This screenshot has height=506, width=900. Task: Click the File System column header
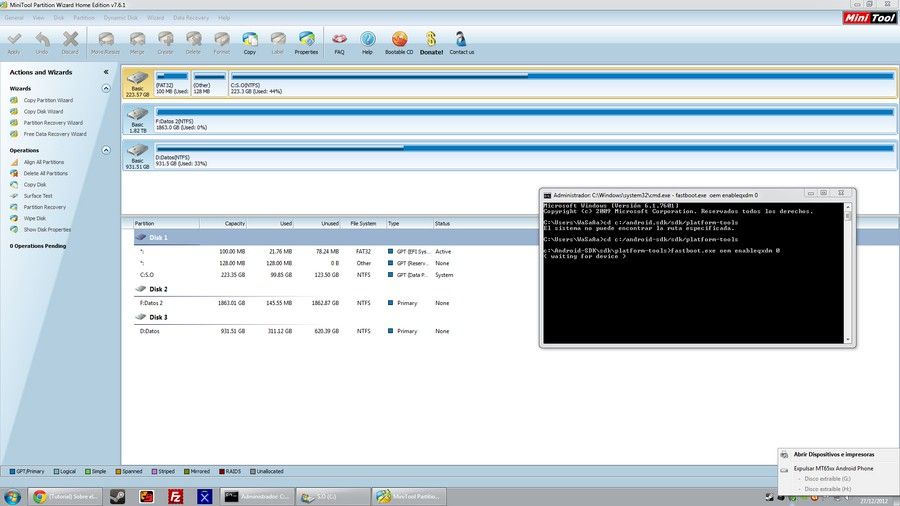tap(363, 223)
